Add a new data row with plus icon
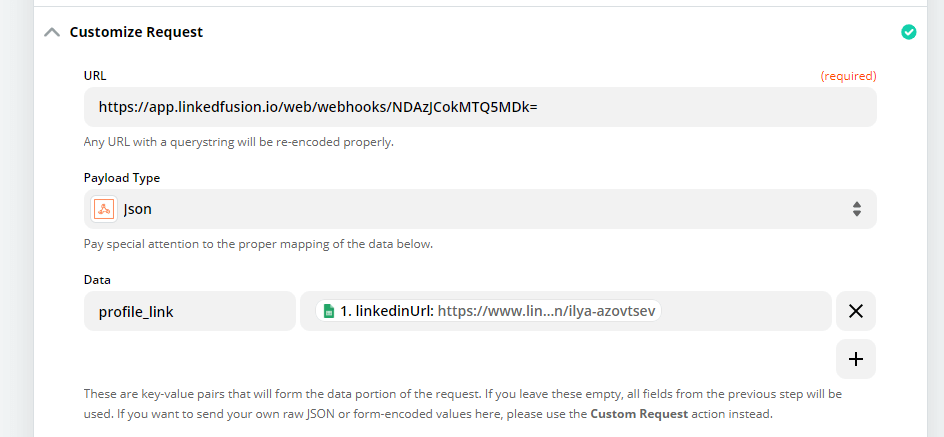Image resolution: width=944 pixels, height=437 pixels. (x=856, y=359)
